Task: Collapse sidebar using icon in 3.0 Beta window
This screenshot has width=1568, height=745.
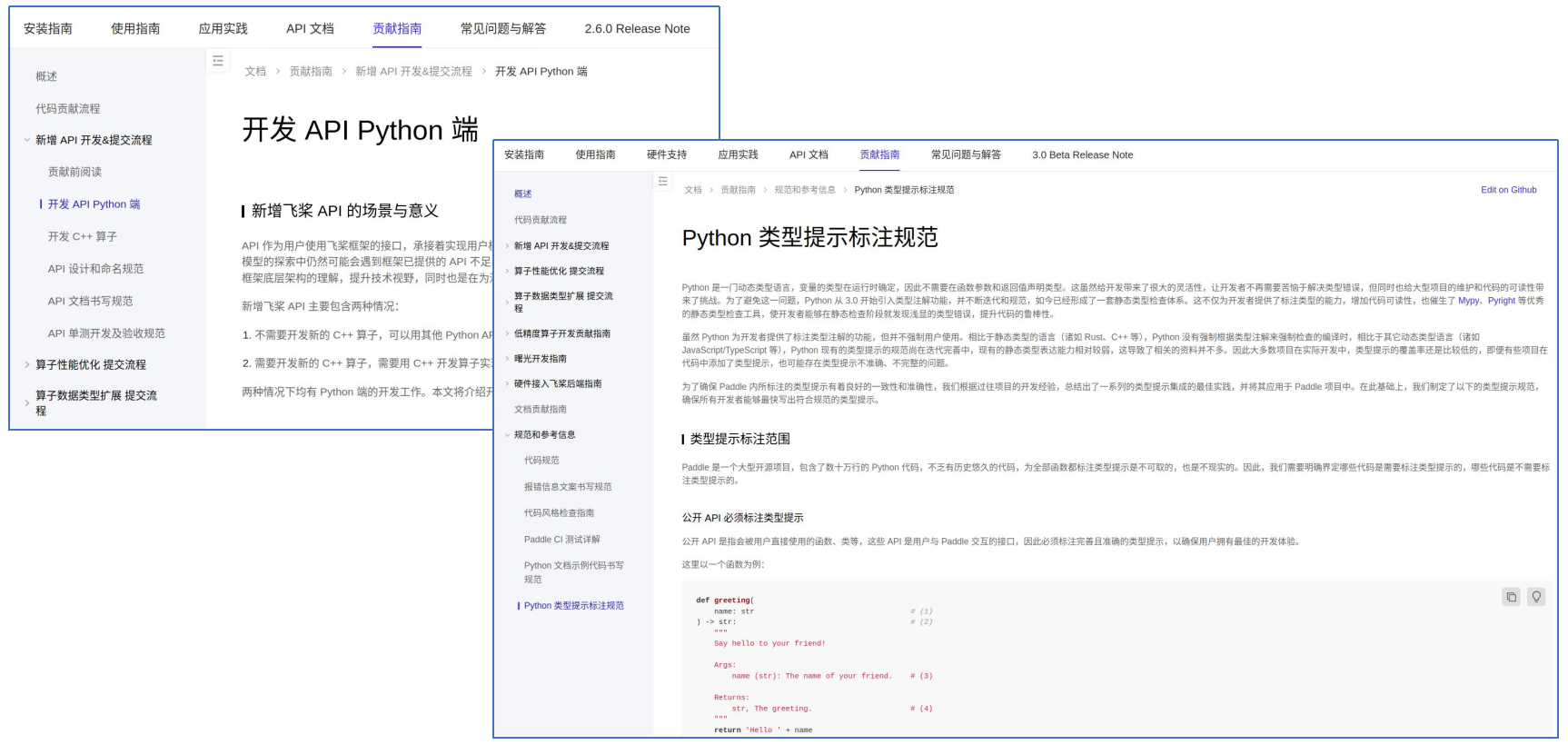Action: 663,182
